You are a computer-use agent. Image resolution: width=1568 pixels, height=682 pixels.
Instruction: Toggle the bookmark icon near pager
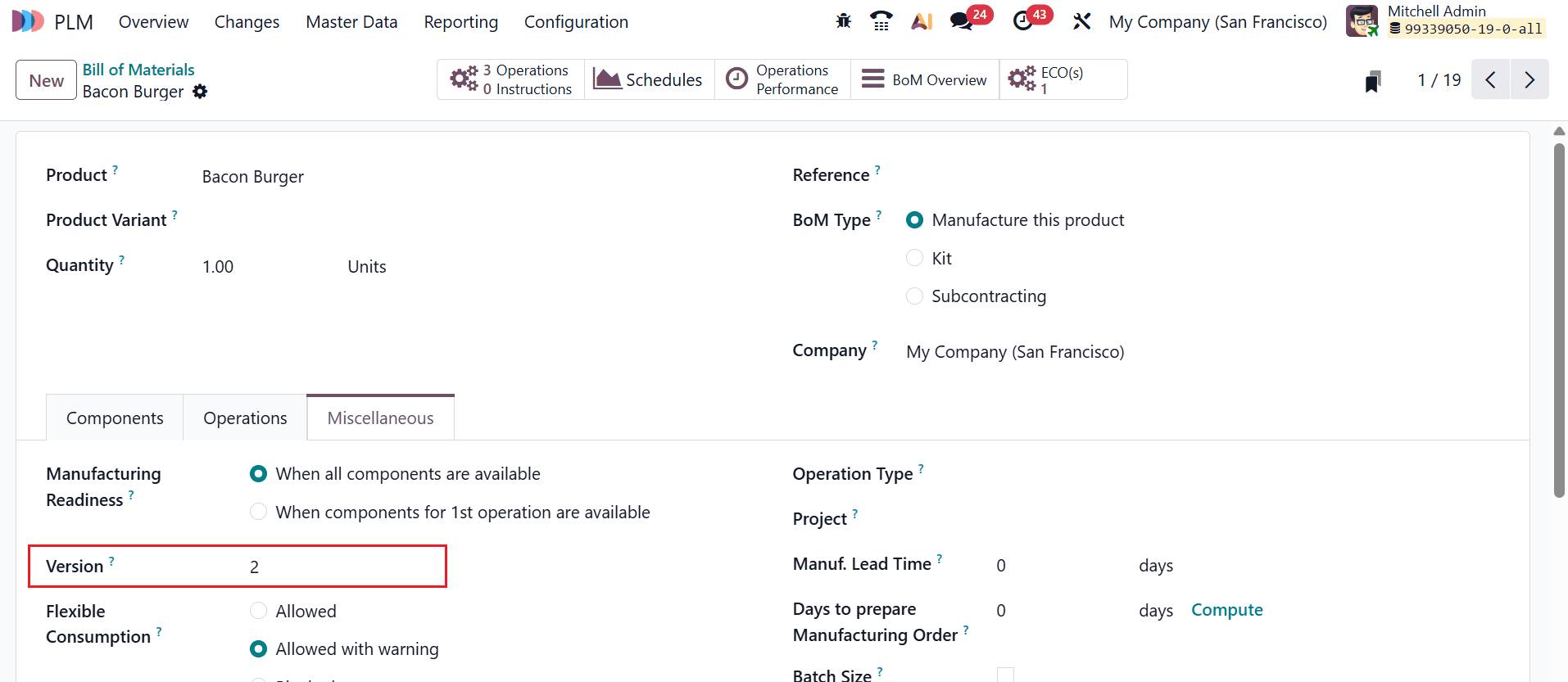pos(1373,80)
